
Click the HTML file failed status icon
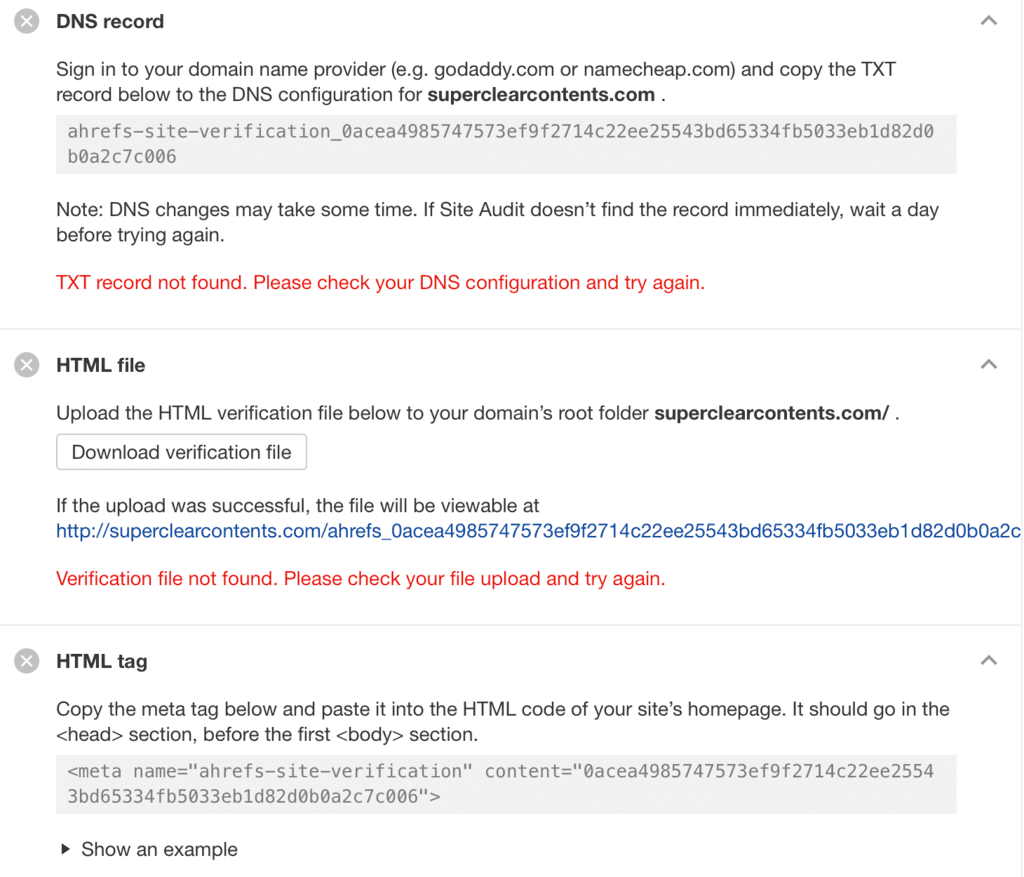point(27,365)
